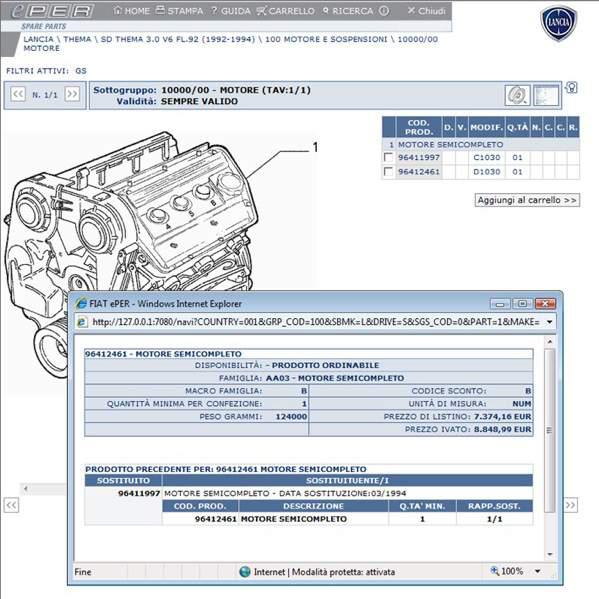Click the ePER logo

53,11
